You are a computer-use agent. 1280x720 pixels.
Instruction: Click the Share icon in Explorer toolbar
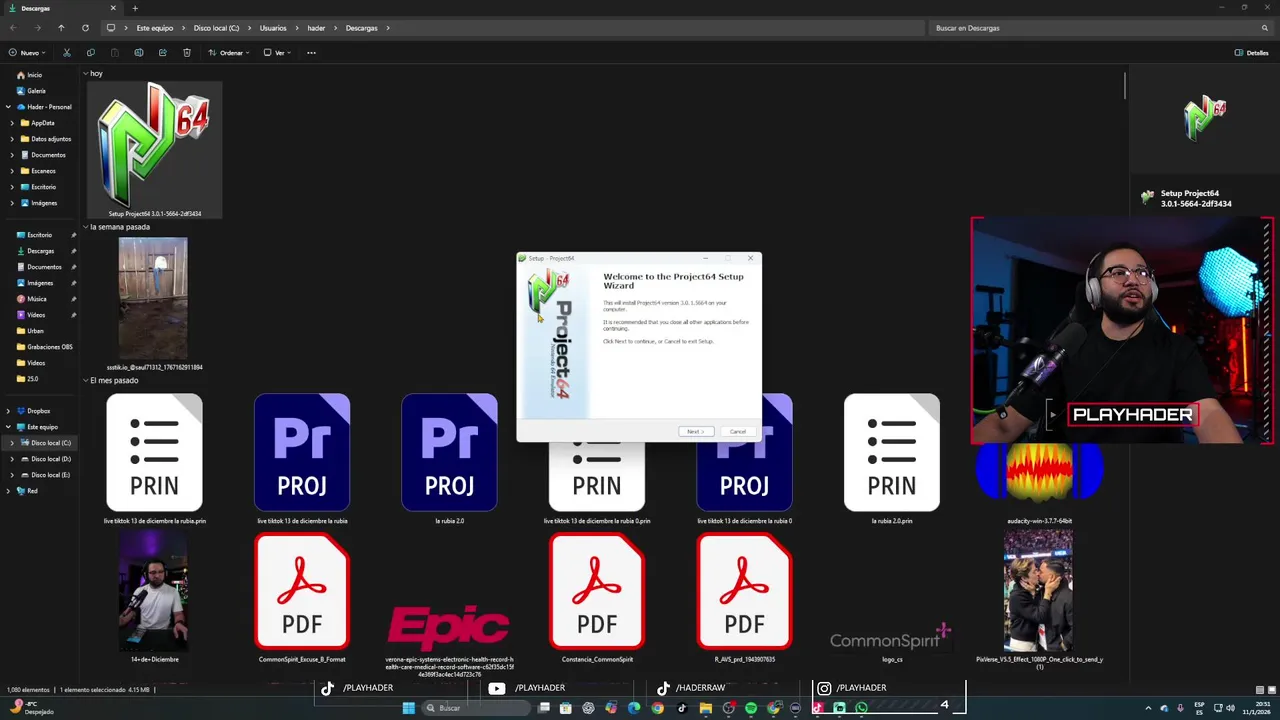pyautogui.click(x=163, y=53)
